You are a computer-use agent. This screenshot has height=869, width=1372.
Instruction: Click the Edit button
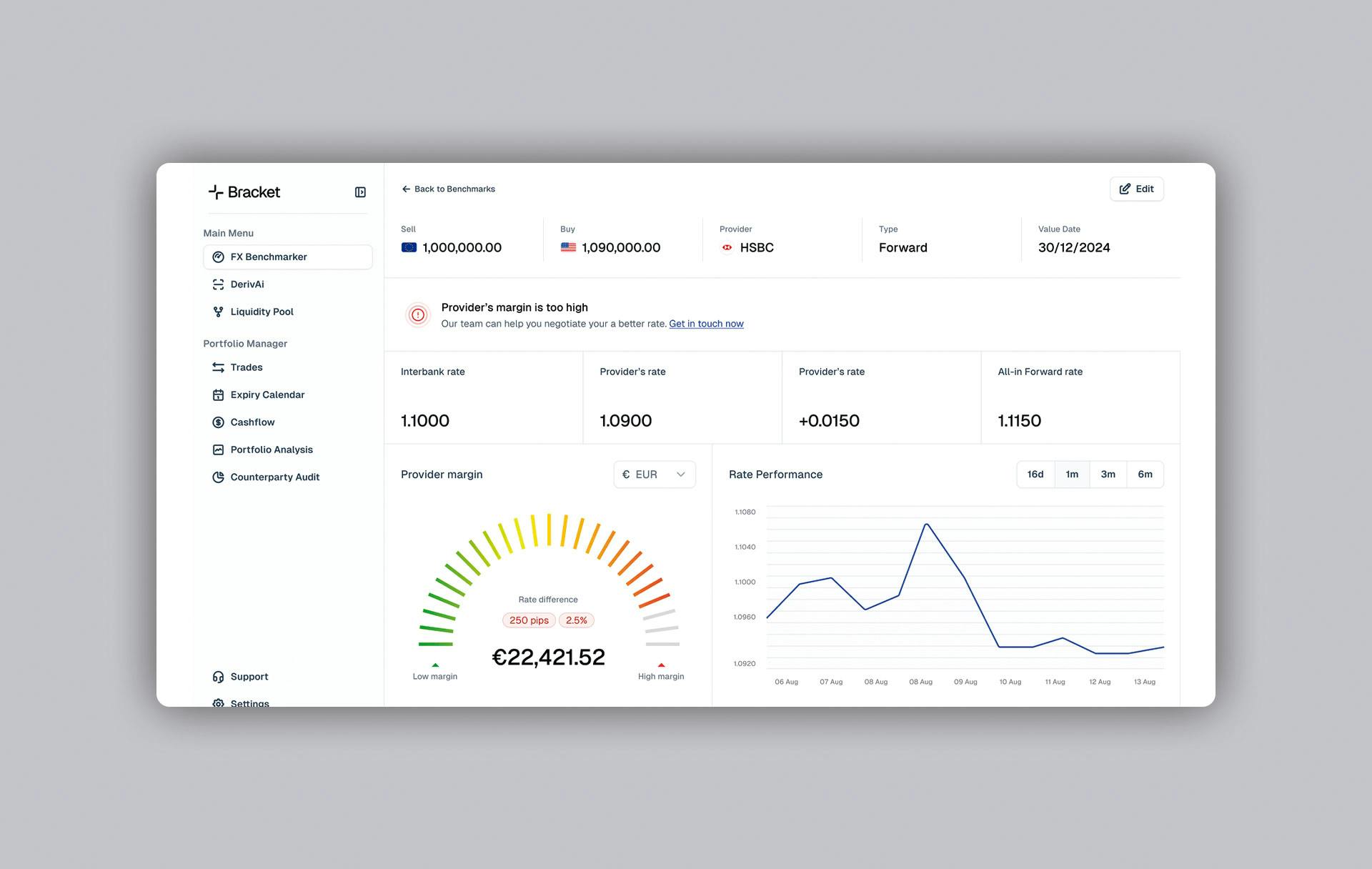(1136, 189)
